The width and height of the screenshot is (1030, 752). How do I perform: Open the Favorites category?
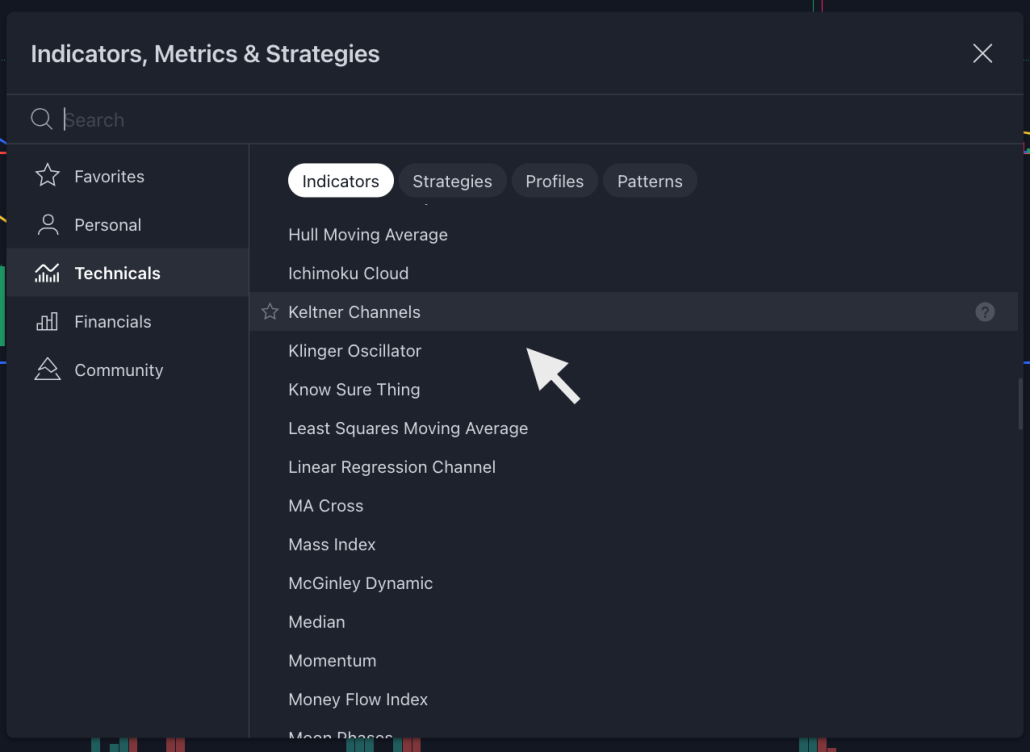pos(127,176)
